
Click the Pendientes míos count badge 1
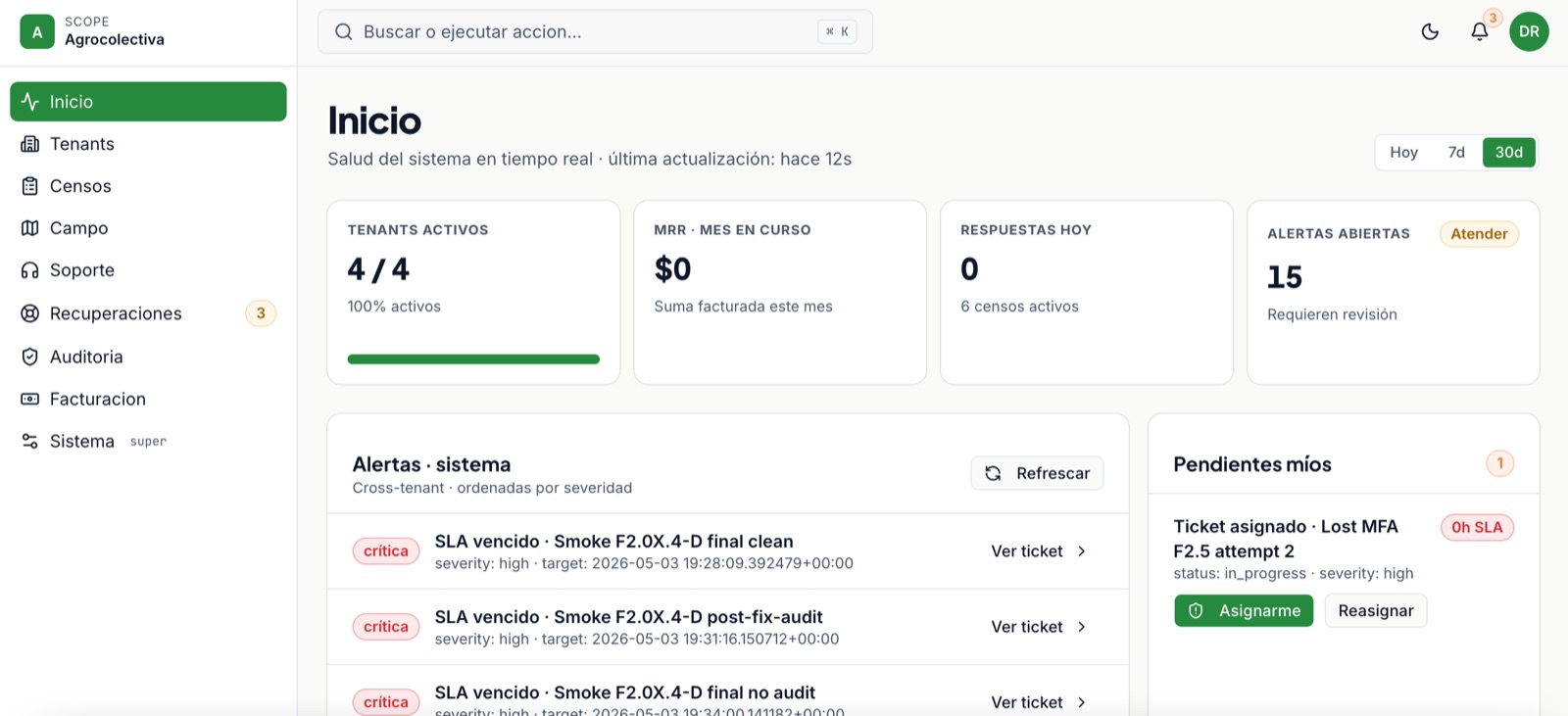point(1499,463)
